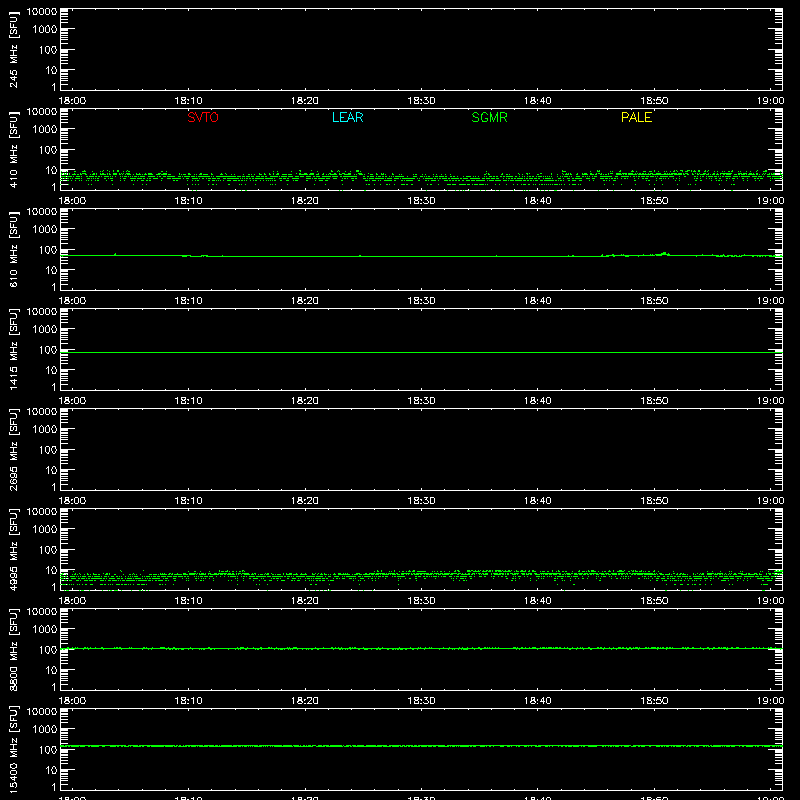Click the 18:40 time label under 2695 MHz panel

[x=538, y=501]
